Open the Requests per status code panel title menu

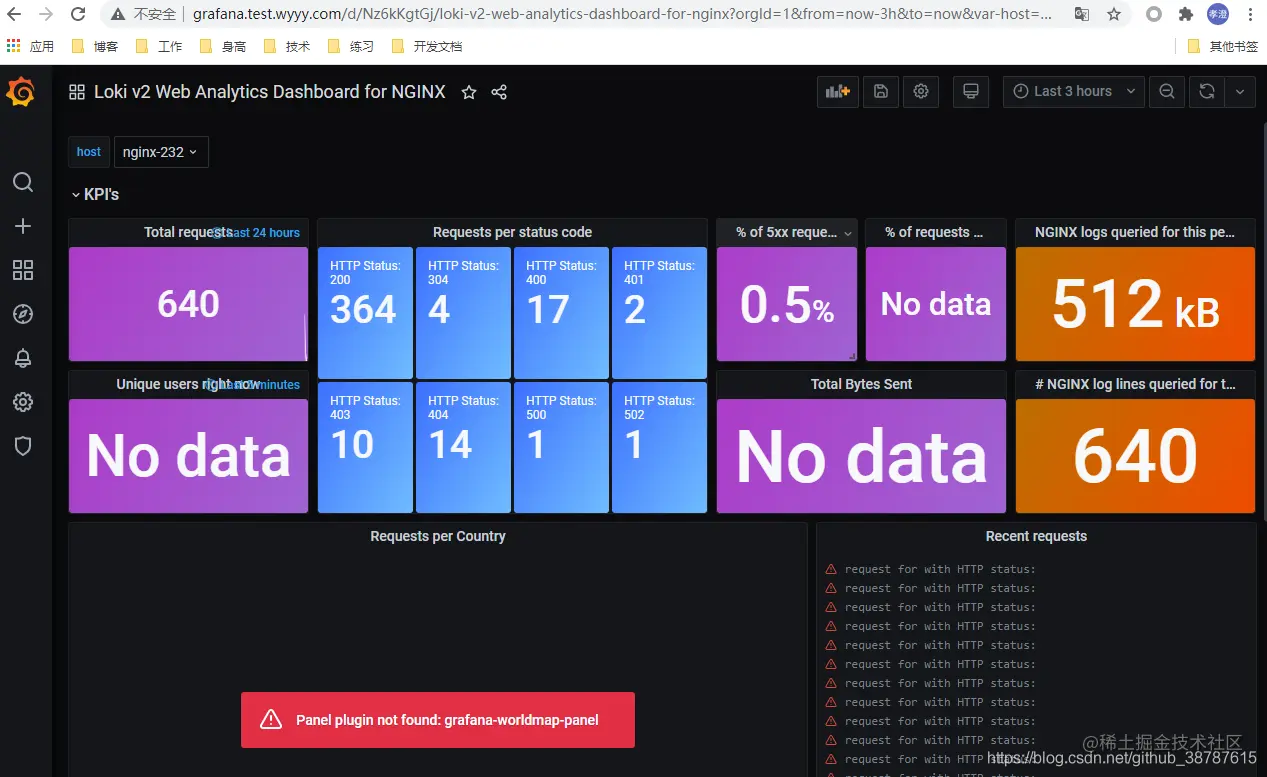coord(512,232)
